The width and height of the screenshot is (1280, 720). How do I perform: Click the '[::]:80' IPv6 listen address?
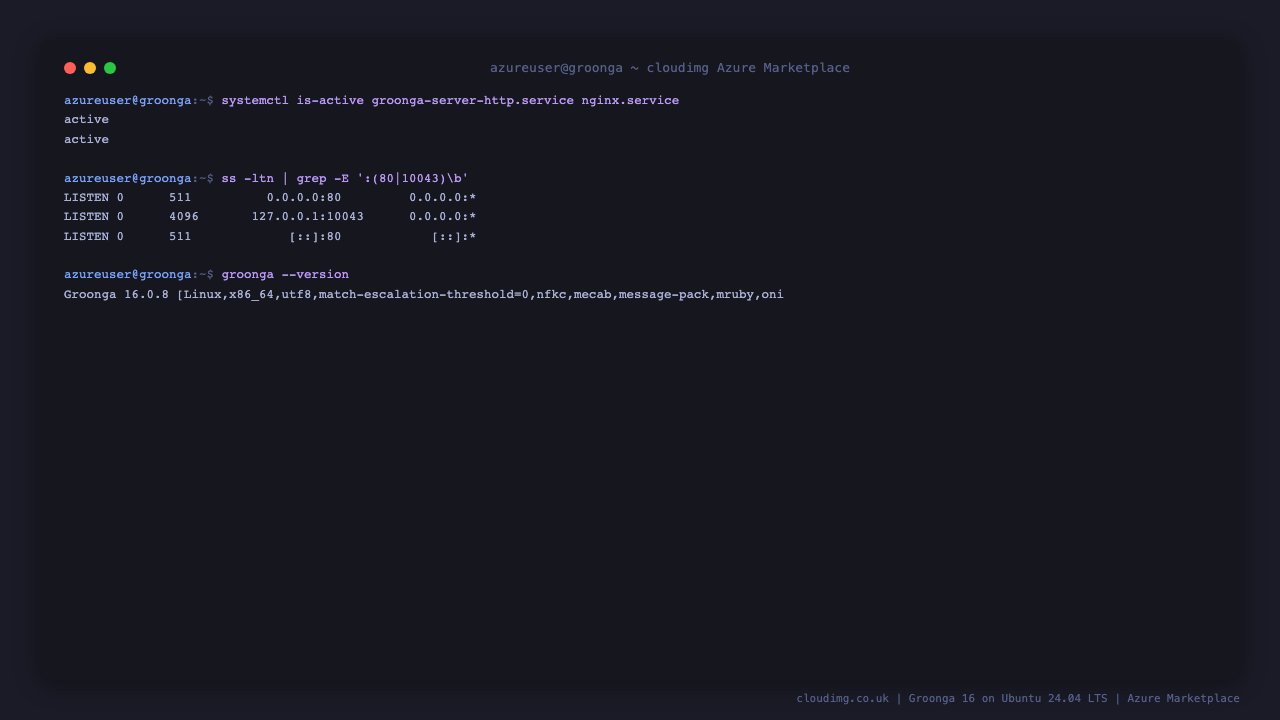pyautogui.click(x=315, y=237)
